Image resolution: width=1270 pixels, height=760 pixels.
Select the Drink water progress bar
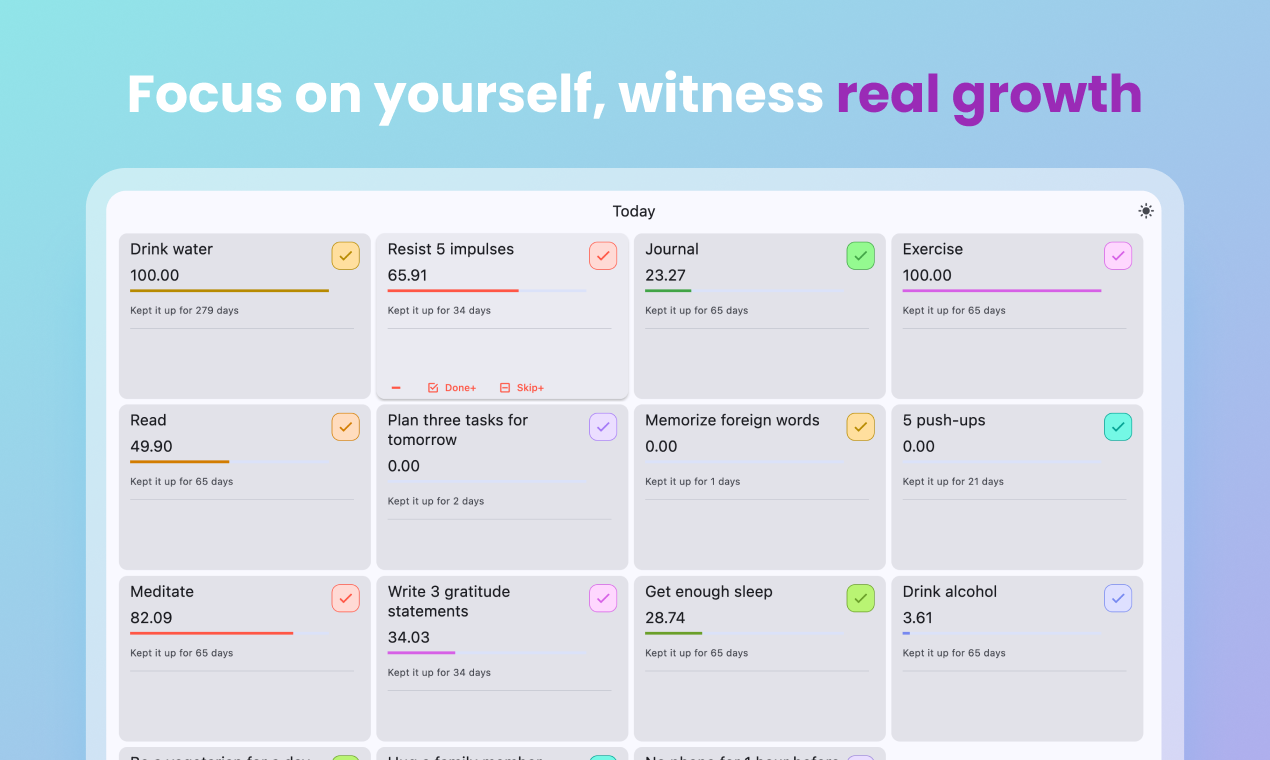pyautogui.click(x=229, y=291)
